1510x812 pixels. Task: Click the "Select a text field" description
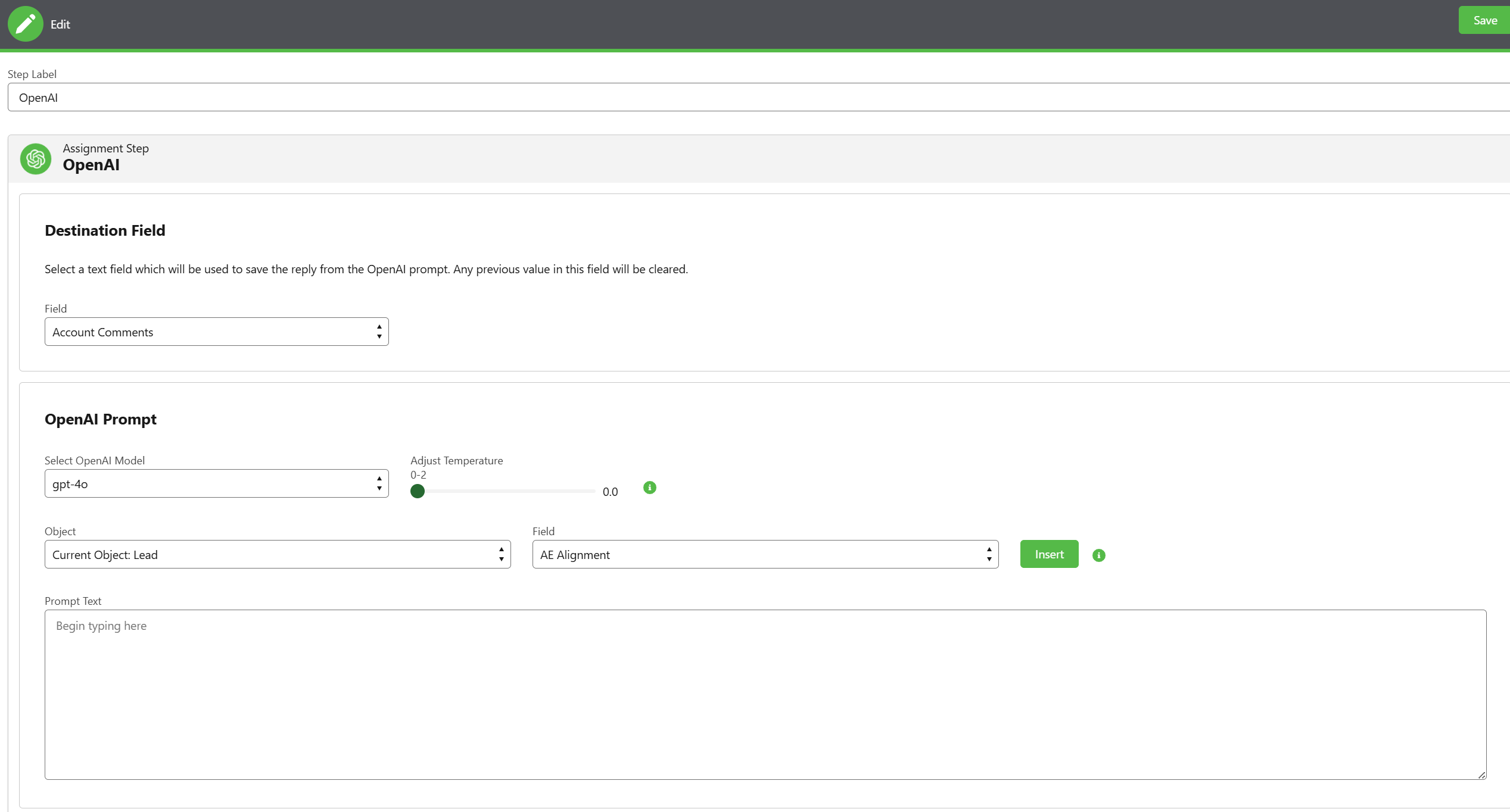pyautogui.click(x=366, y=269)
